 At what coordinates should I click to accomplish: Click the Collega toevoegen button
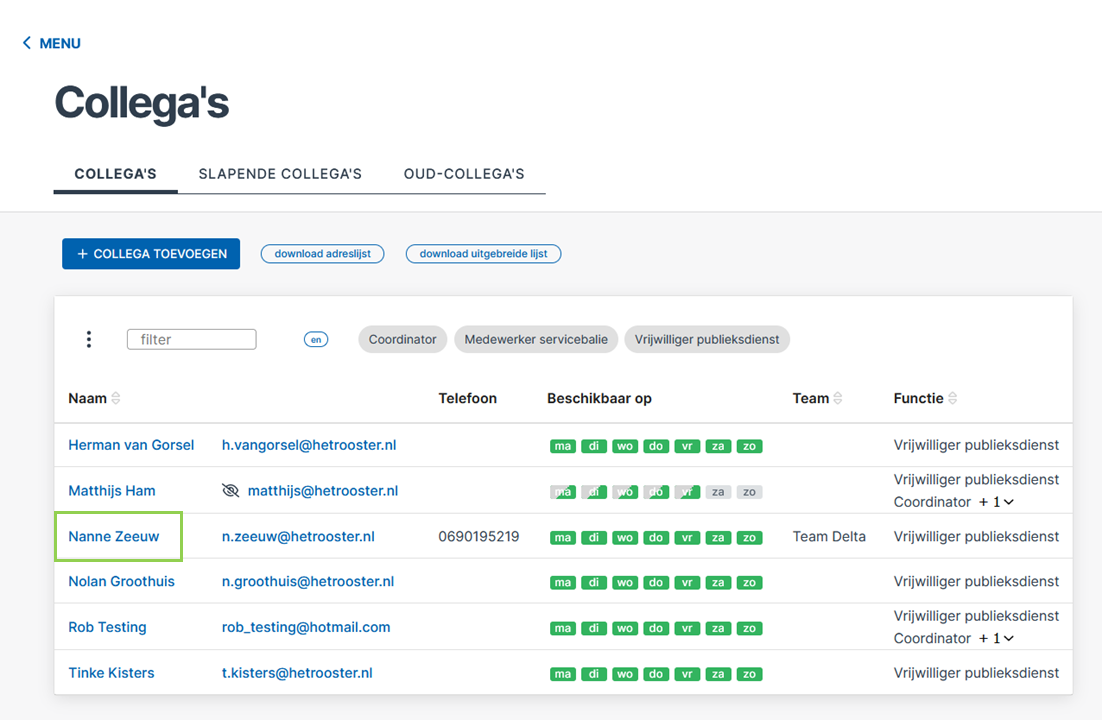click(151, 254)
